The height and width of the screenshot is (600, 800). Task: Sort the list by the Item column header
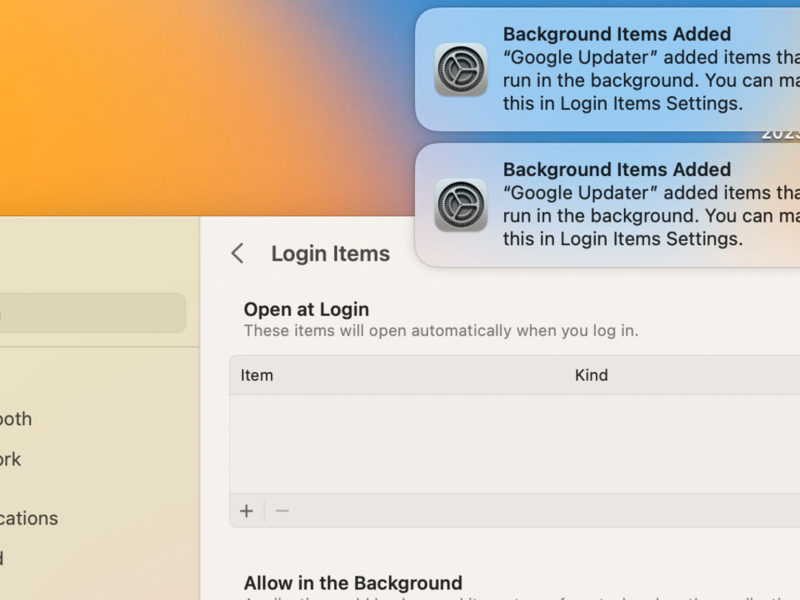(x=257, y=376)
